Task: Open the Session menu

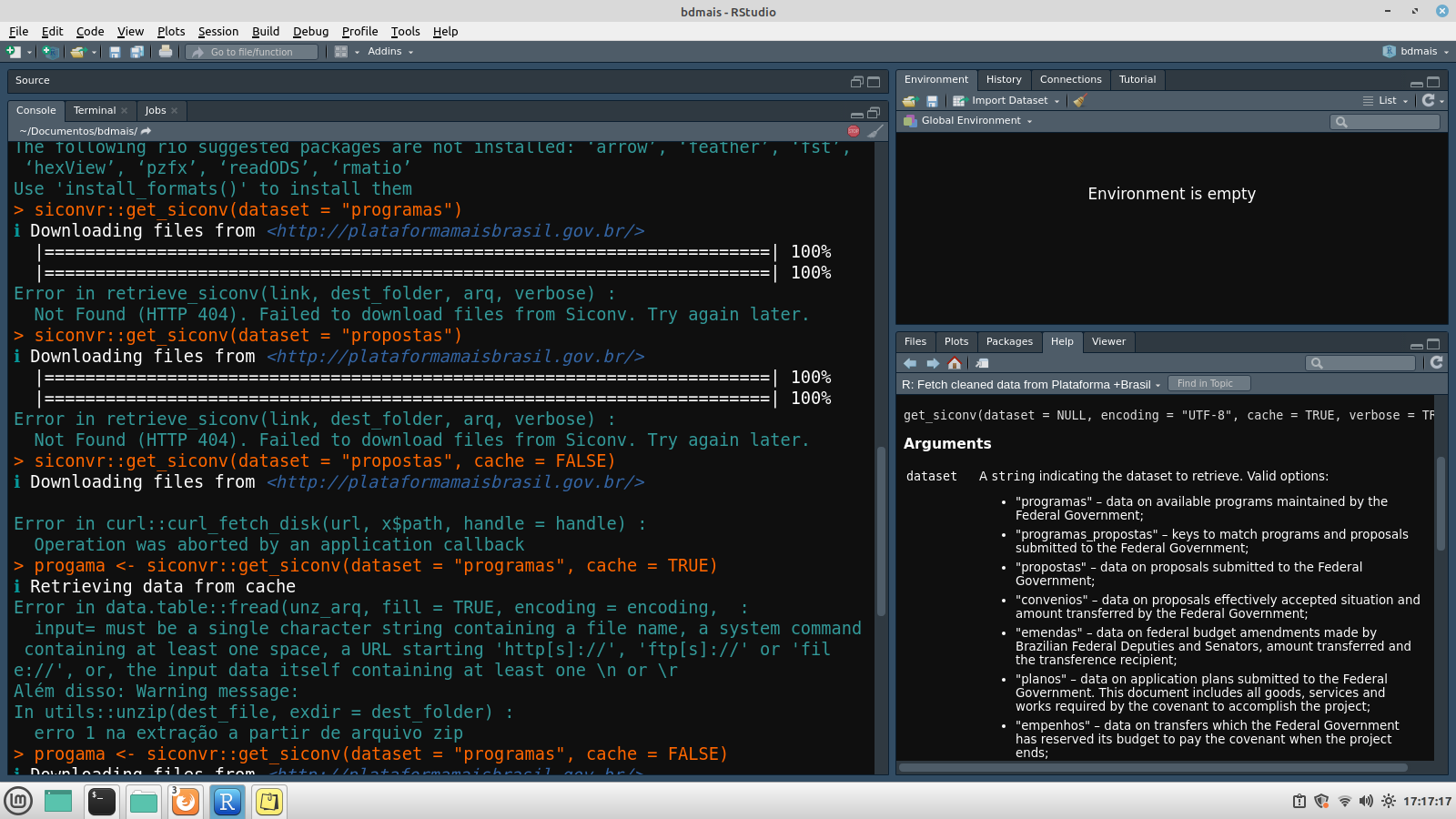Action: pos(218,31)
